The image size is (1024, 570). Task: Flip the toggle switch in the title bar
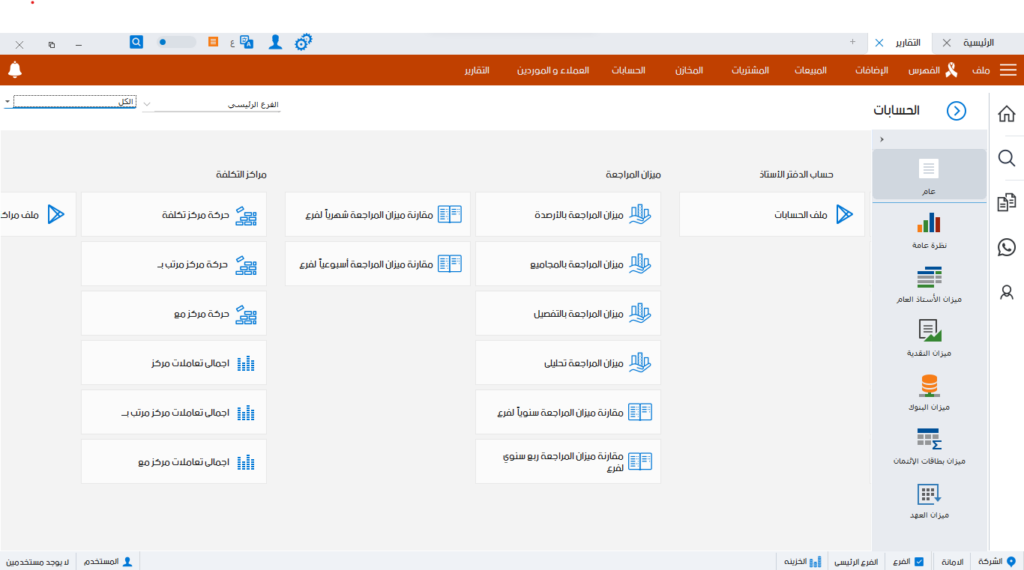(177, 42)
